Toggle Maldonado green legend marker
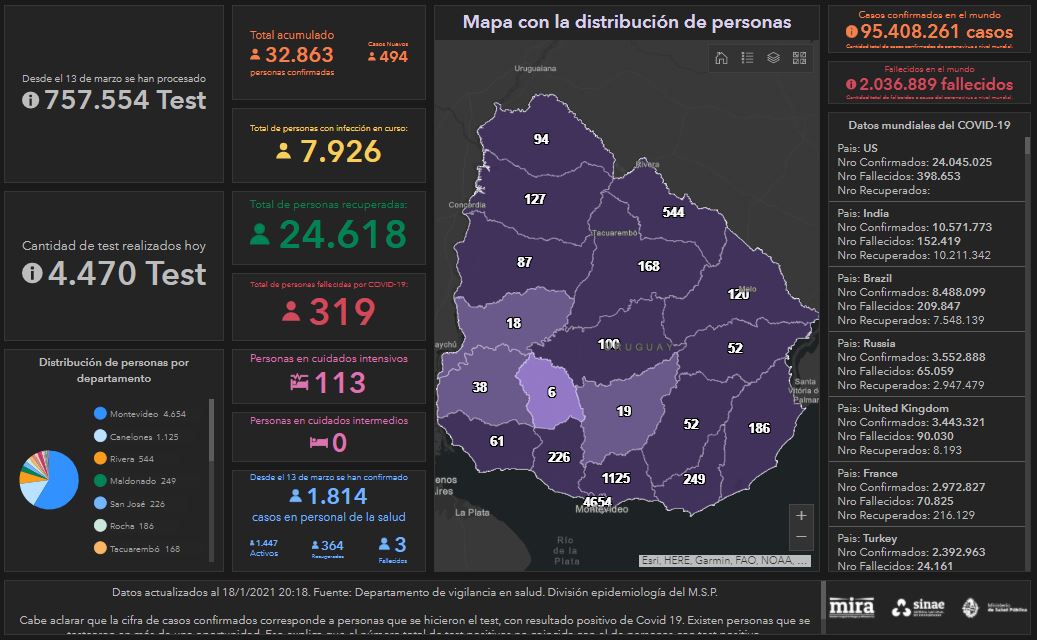This screenshot has height=640, width=1037. pos(100,481)
